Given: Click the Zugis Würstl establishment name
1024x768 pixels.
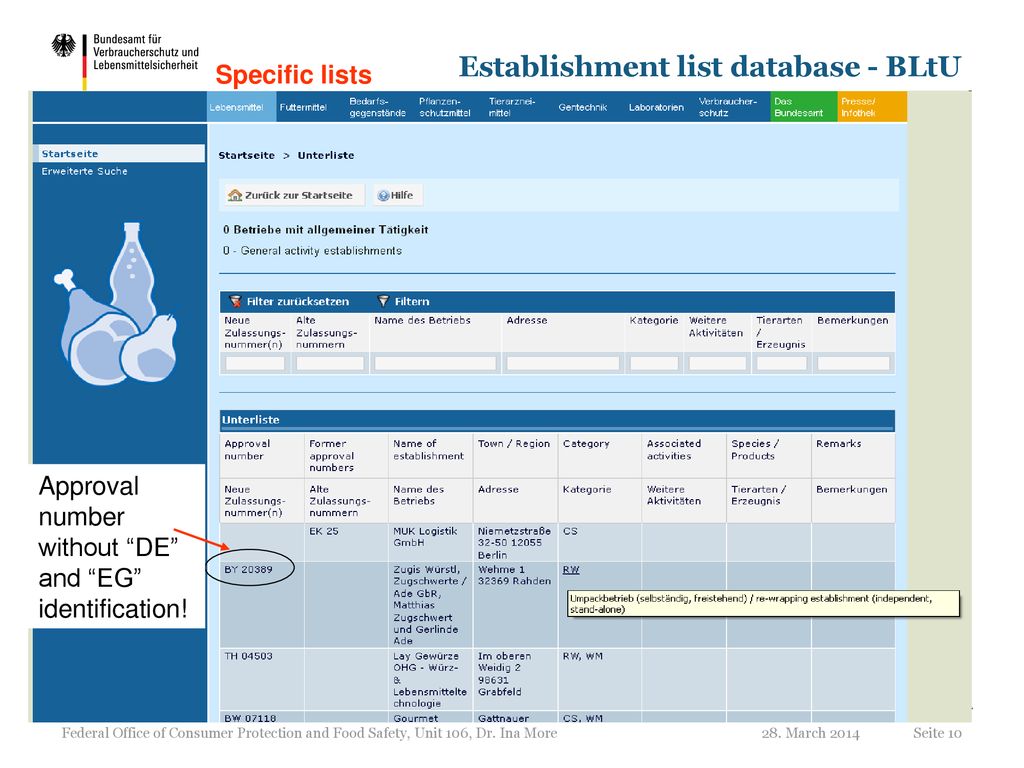Looking at the screenshot, I should [430, 605].
